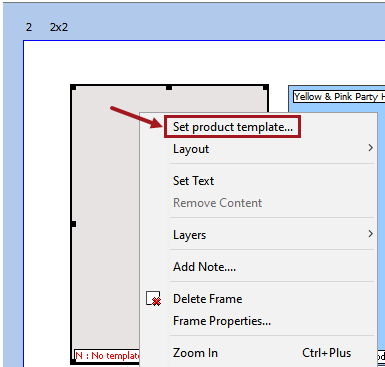Click the Delete Frame red-cross icon
The height and width of the screenshot is (367, 385).
coord(153,298)
